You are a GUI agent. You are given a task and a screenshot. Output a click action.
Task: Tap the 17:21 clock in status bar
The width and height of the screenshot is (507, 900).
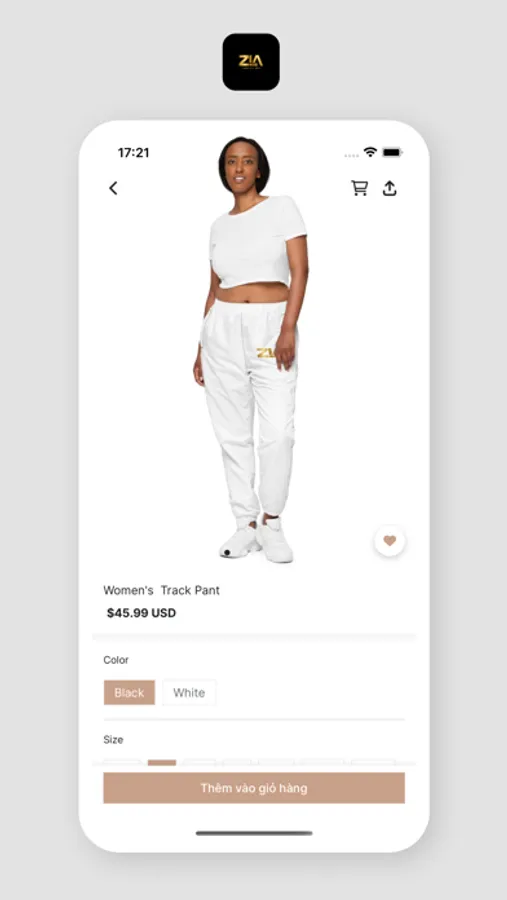[x=133, y=153]
